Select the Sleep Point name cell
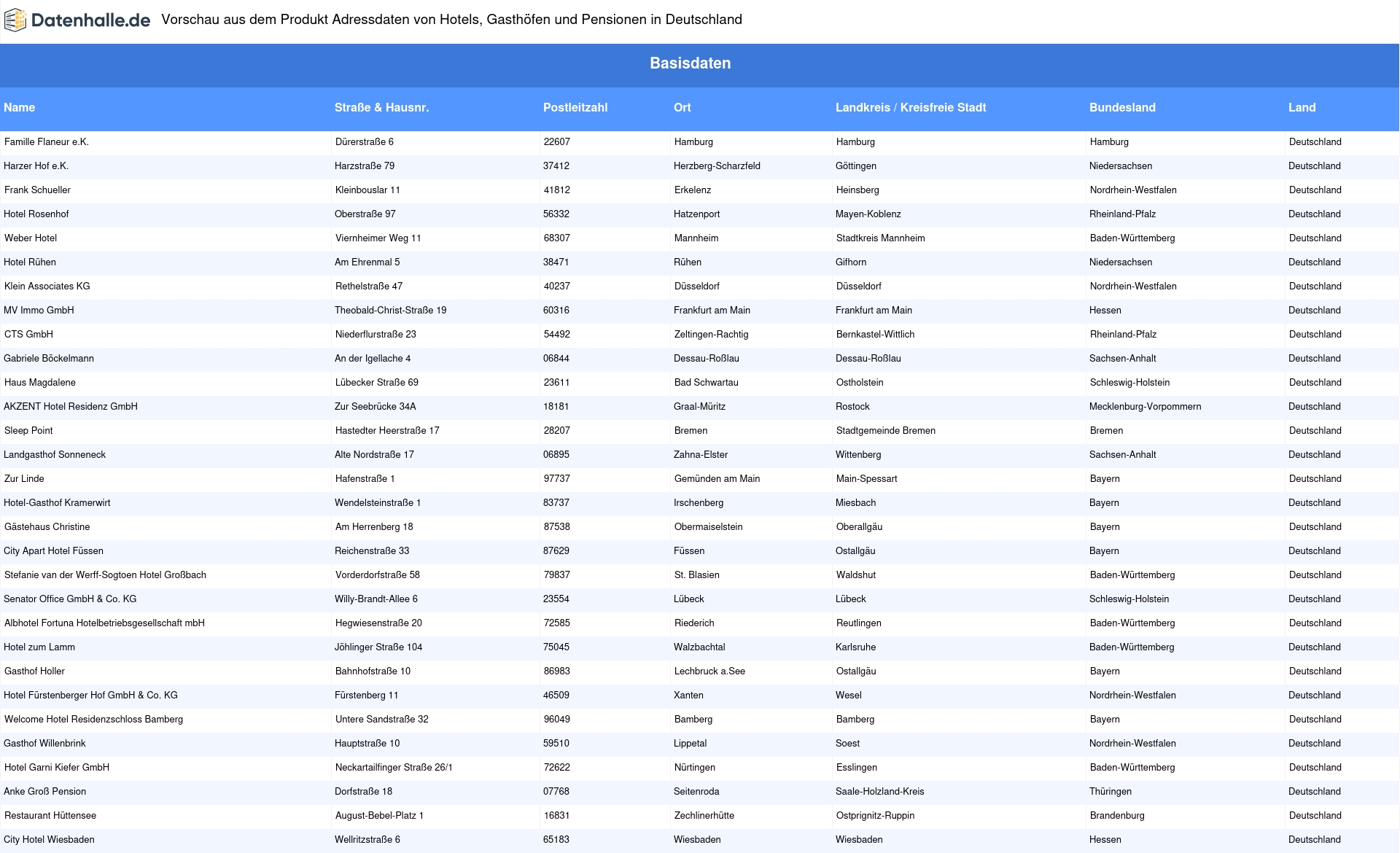The image size is (1400, 853). 28,431
